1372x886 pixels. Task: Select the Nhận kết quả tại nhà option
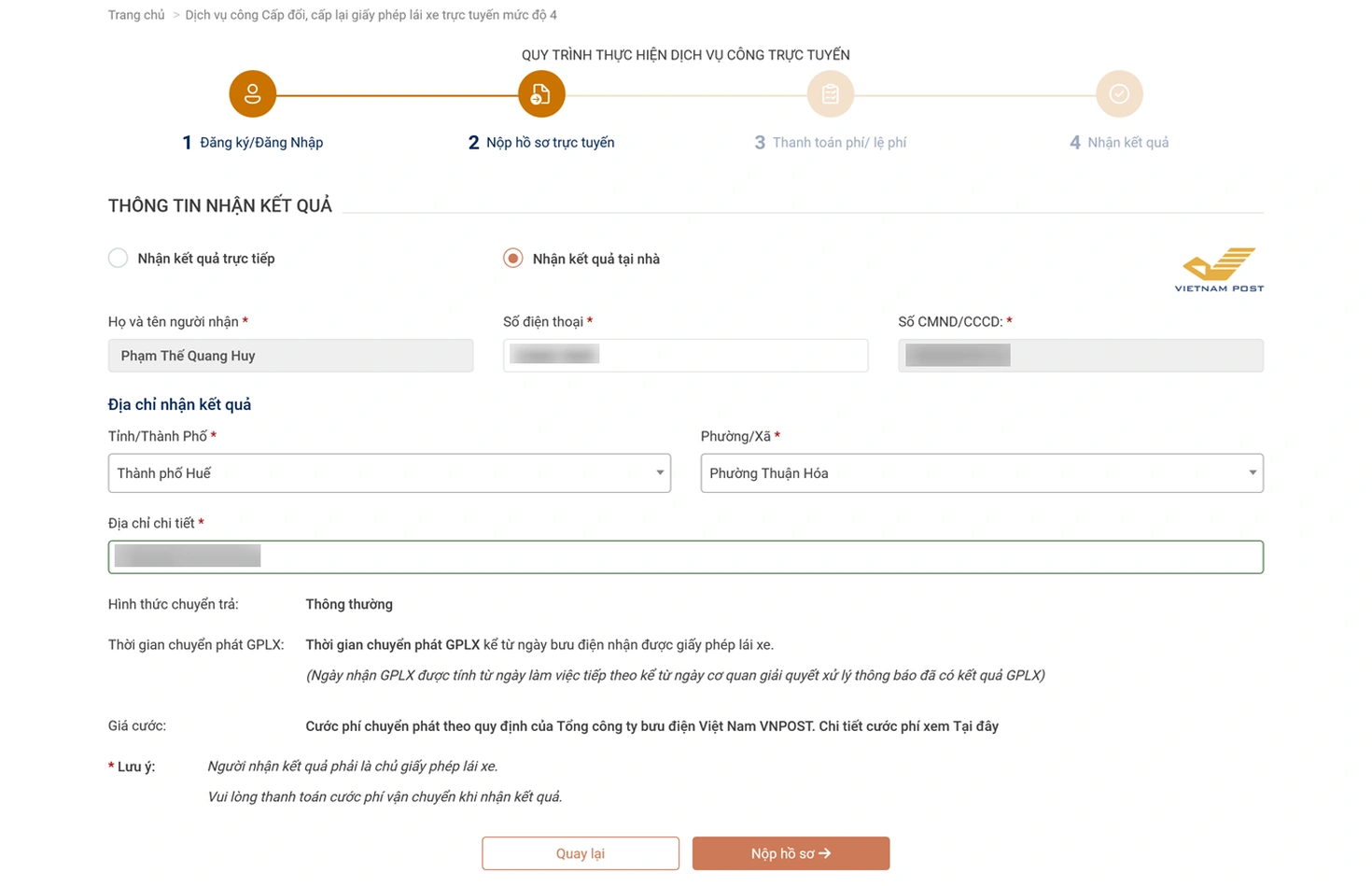(513, 259)
